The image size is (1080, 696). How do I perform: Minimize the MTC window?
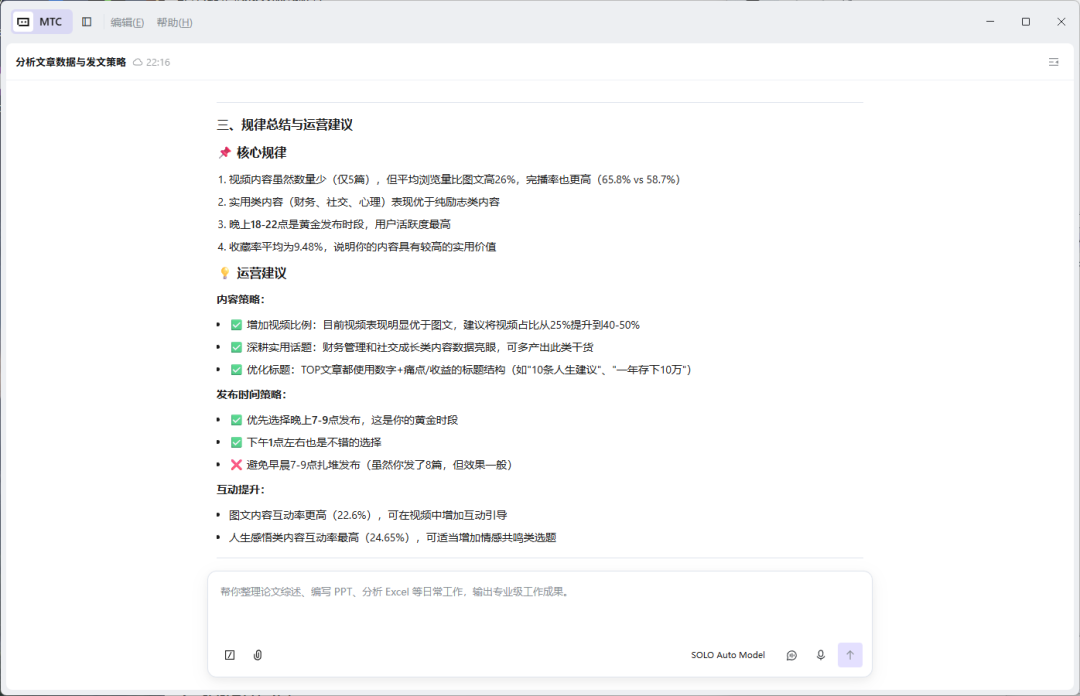[990, 22]
